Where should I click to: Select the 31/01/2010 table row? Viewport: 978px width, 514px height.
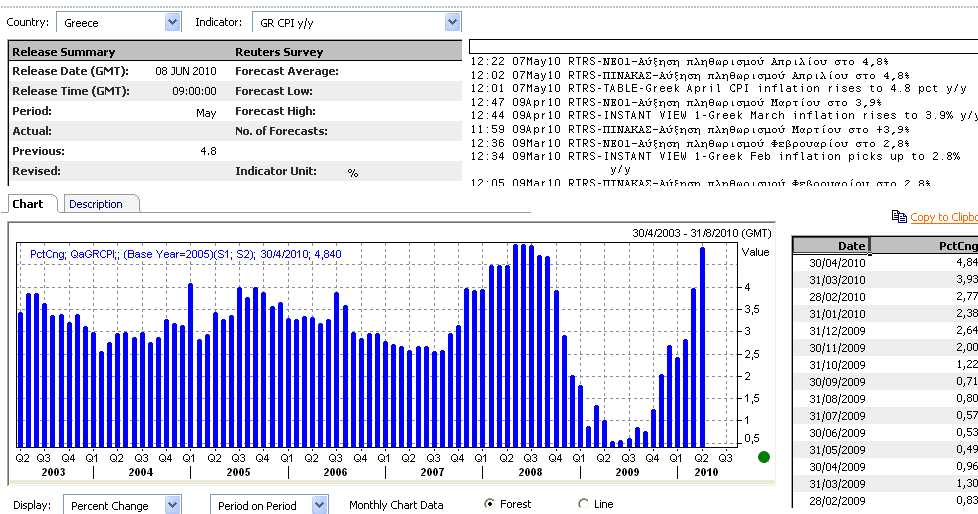click(x=885, y=313)
